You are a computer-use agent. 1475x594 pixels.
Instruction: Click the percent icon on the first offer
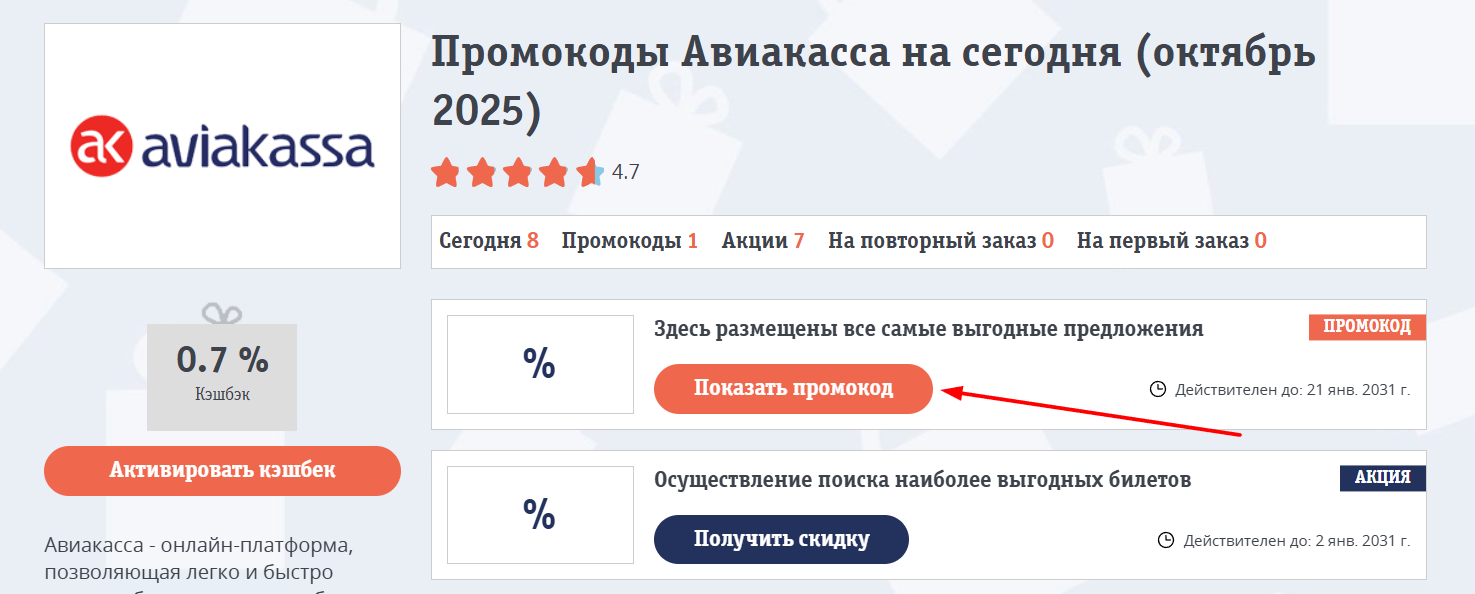[x=540, y=365]
